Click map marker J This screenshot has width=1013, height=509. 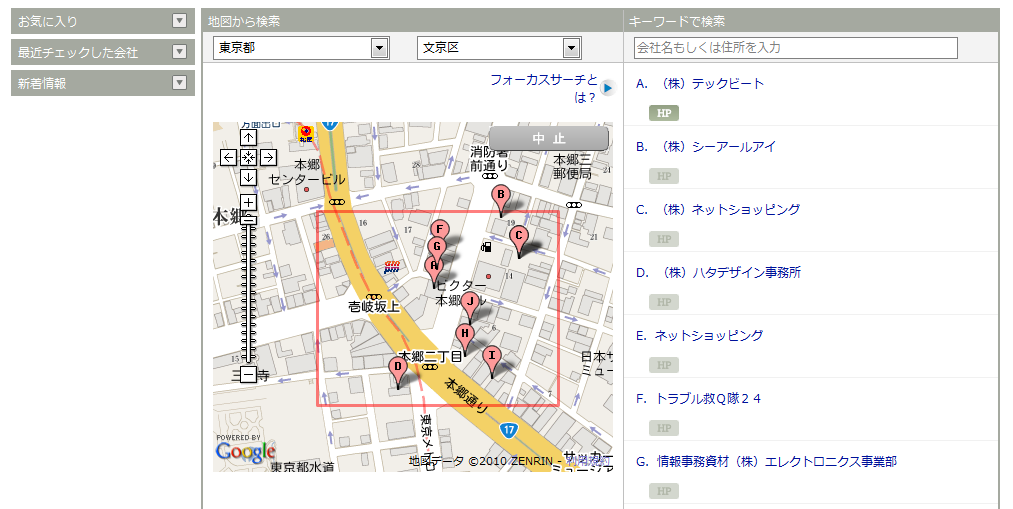pos(470,306)
